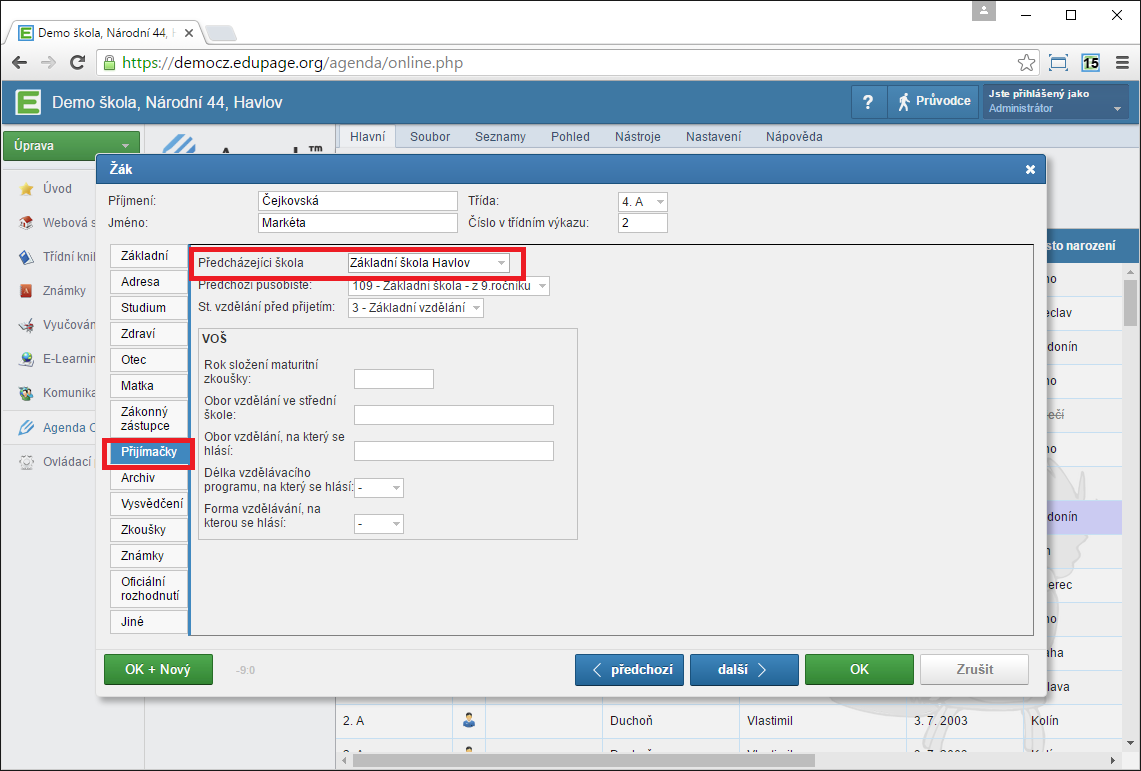This screenshot has width=1141, height=771.
Task: Open the Předcházející škola dropdown
Action: point(428,262)
